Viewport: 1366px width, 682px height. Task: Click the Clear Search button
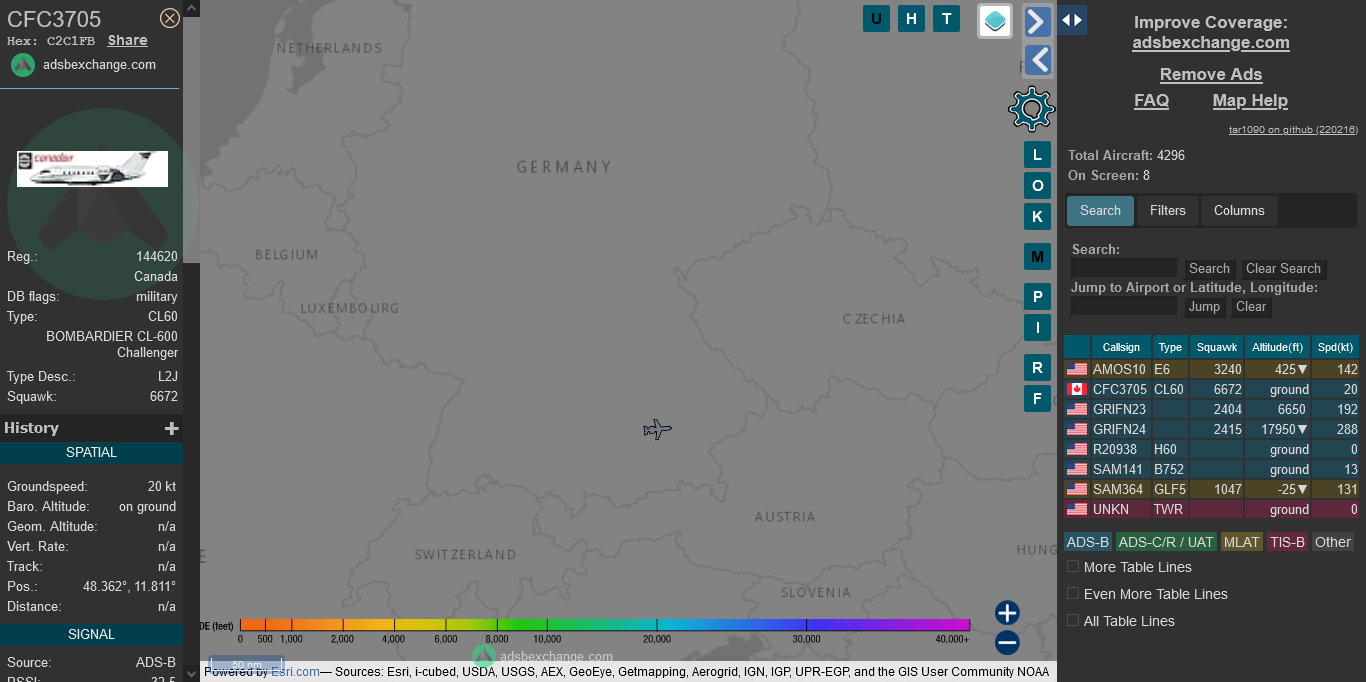(1283, 269)
